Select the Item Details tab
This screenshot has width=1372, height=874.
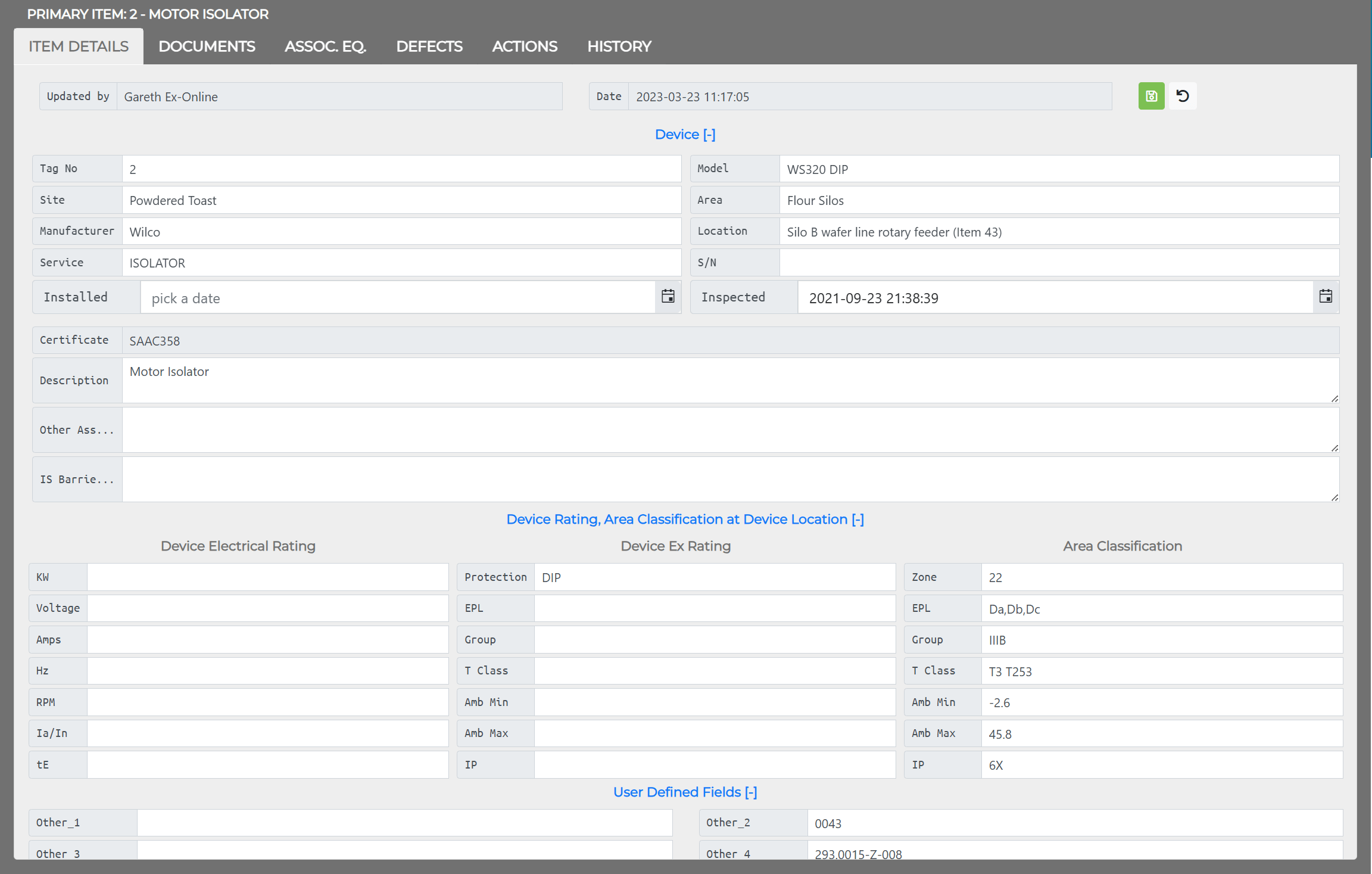tap(79, 46)
